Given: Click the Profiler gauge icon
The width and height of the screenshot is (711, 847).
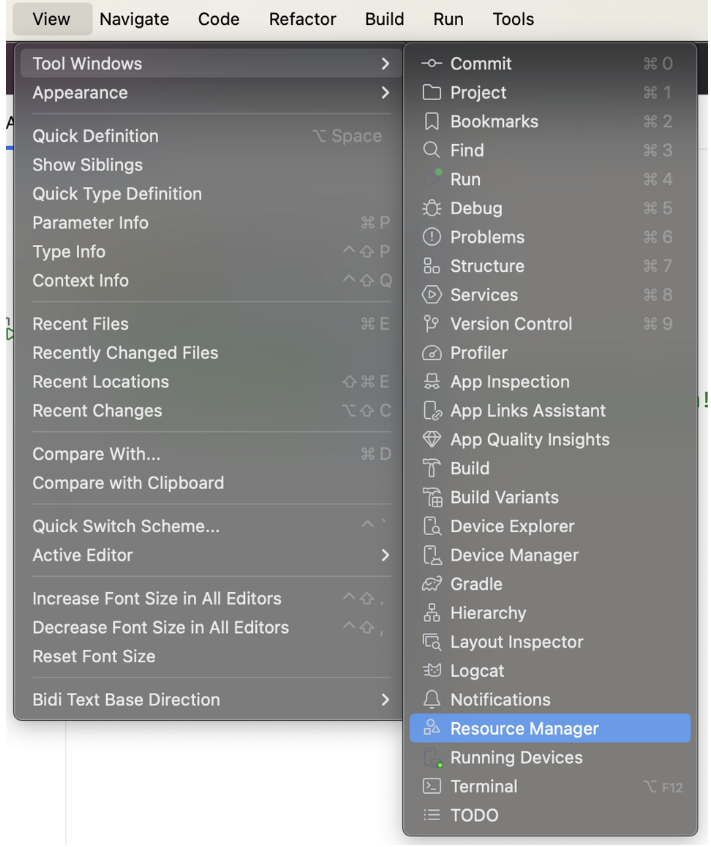Looking at the screenshot, I should (432, 353).
